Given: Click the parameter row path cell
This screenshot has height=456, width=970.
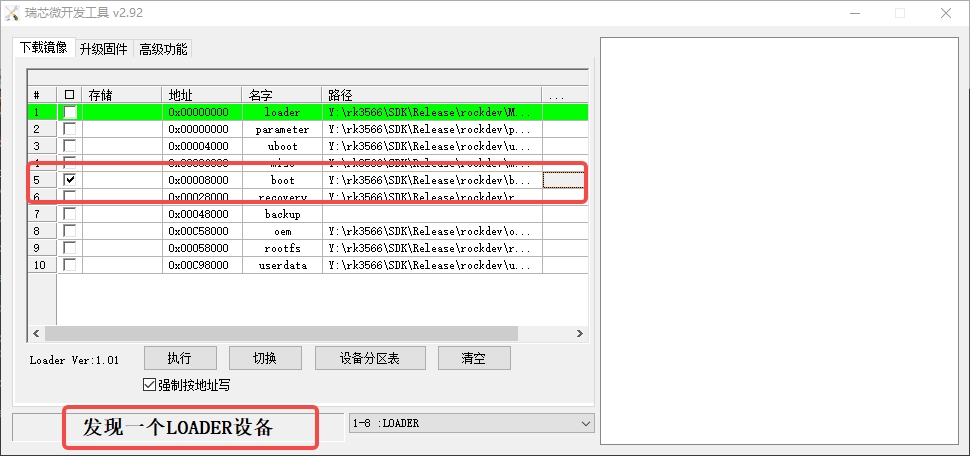Looking at the screenshot, I should click(432, 129).
